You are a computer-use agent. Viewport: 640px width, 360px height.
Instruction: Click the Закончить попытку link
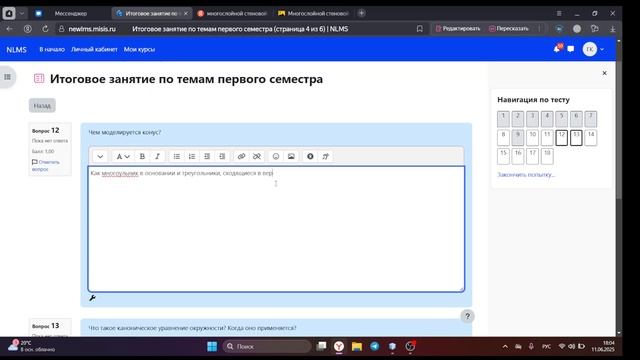click(526, 174)
